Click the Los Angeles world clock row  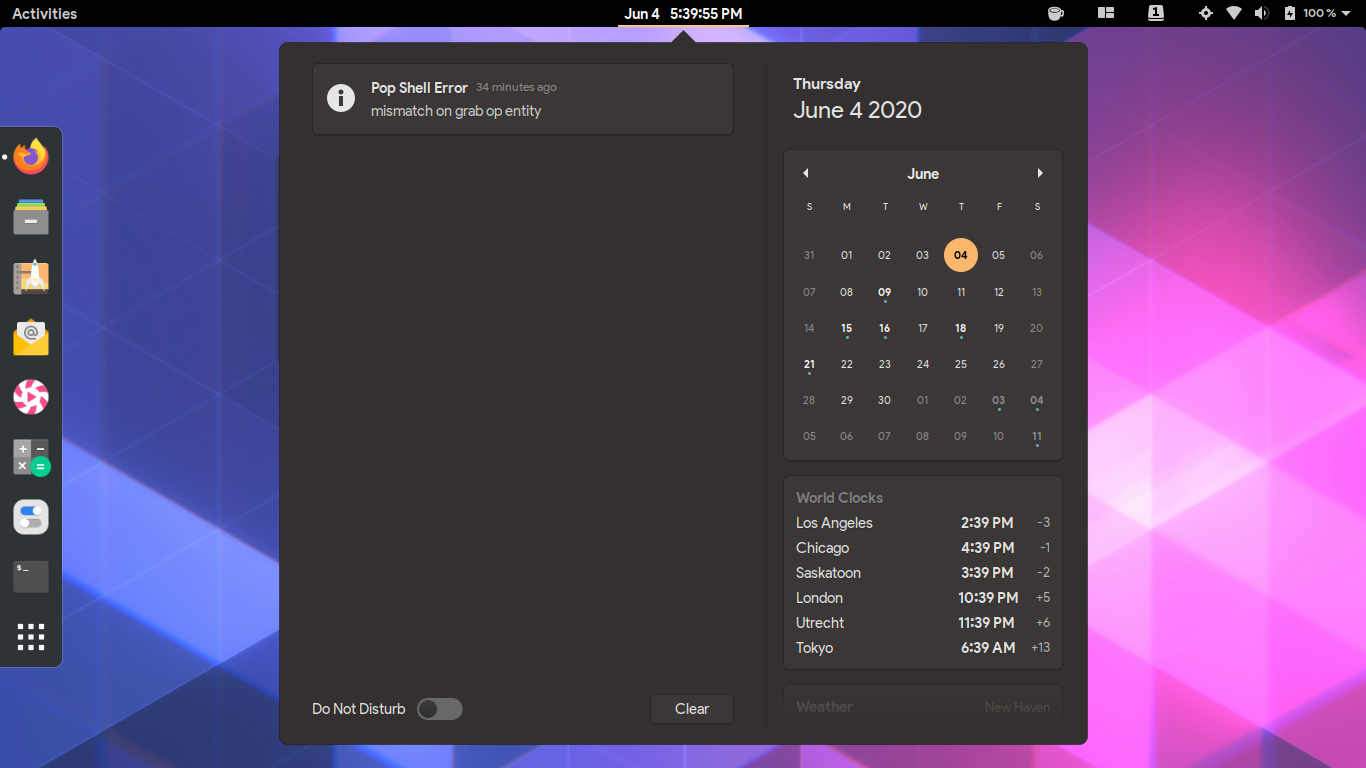pyautogui.click(x=923, y=523)
